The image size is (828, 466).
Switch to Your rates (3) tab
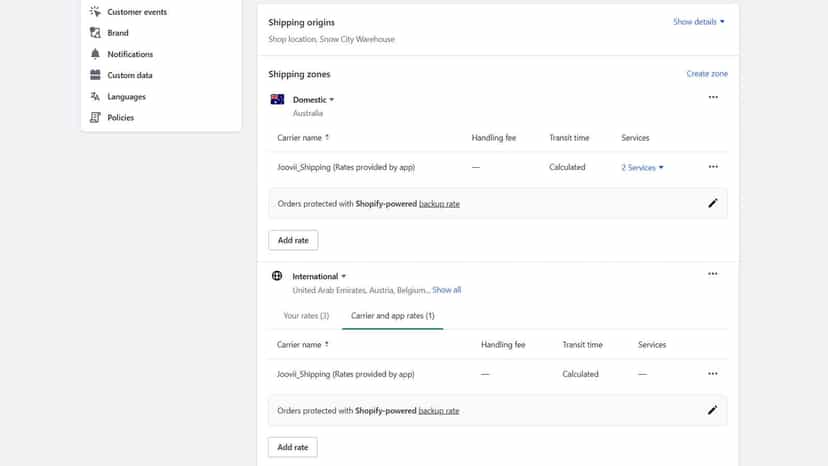(306, 315)
